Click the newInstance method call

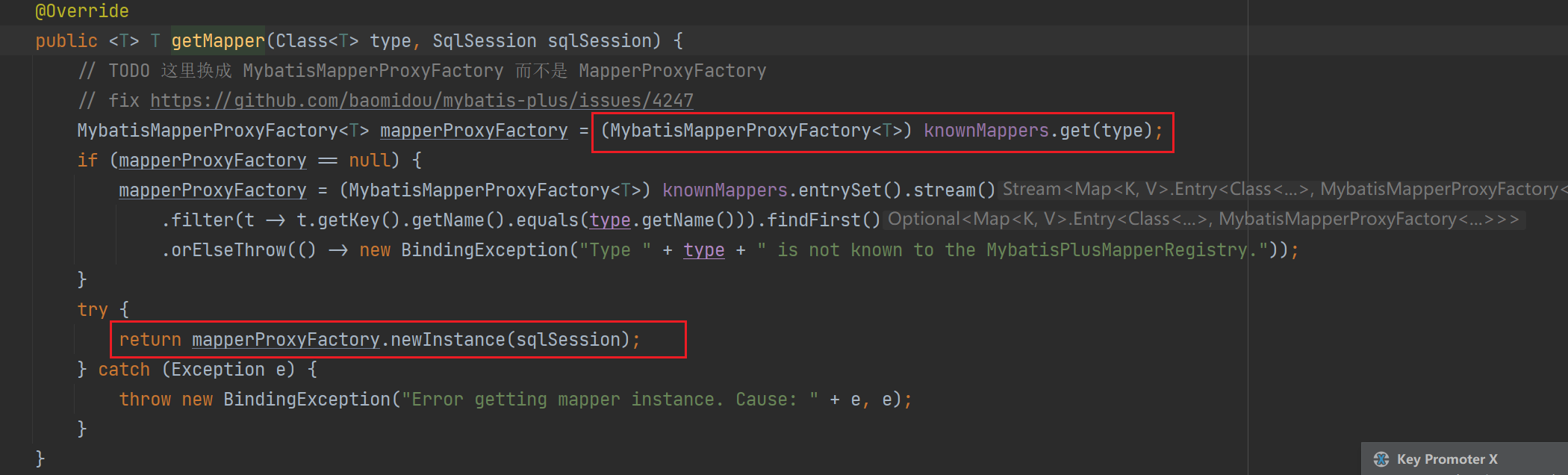(x=448, y=340)
